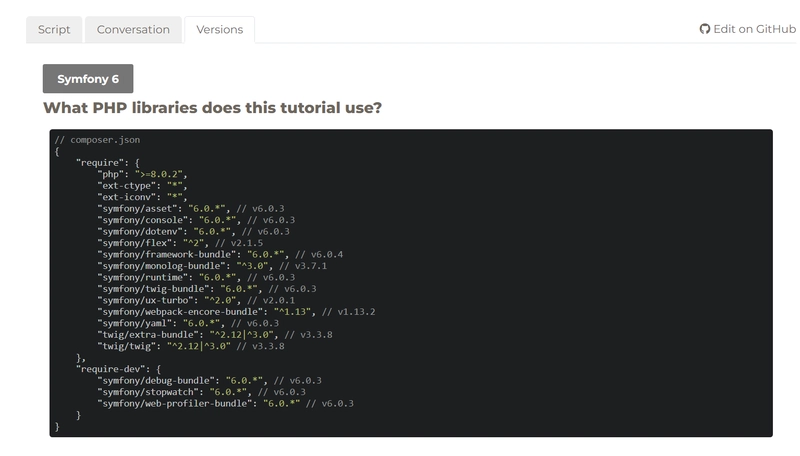Select the Versions tab
The image size is (800, 456).
pyautogui.click(x=219, y=30)
